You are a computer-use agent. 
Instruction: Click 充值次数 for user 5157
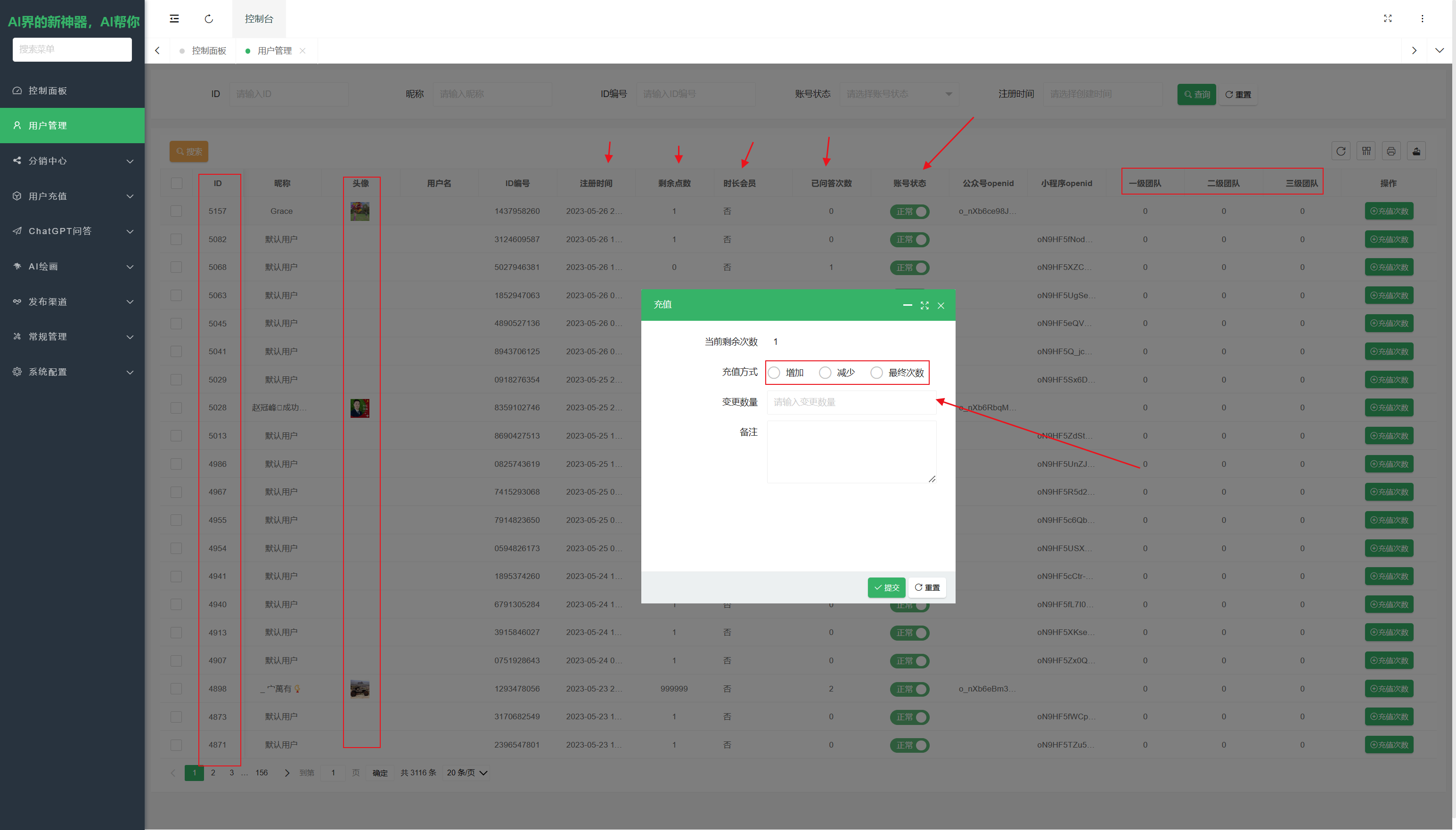pos(1389,212)
